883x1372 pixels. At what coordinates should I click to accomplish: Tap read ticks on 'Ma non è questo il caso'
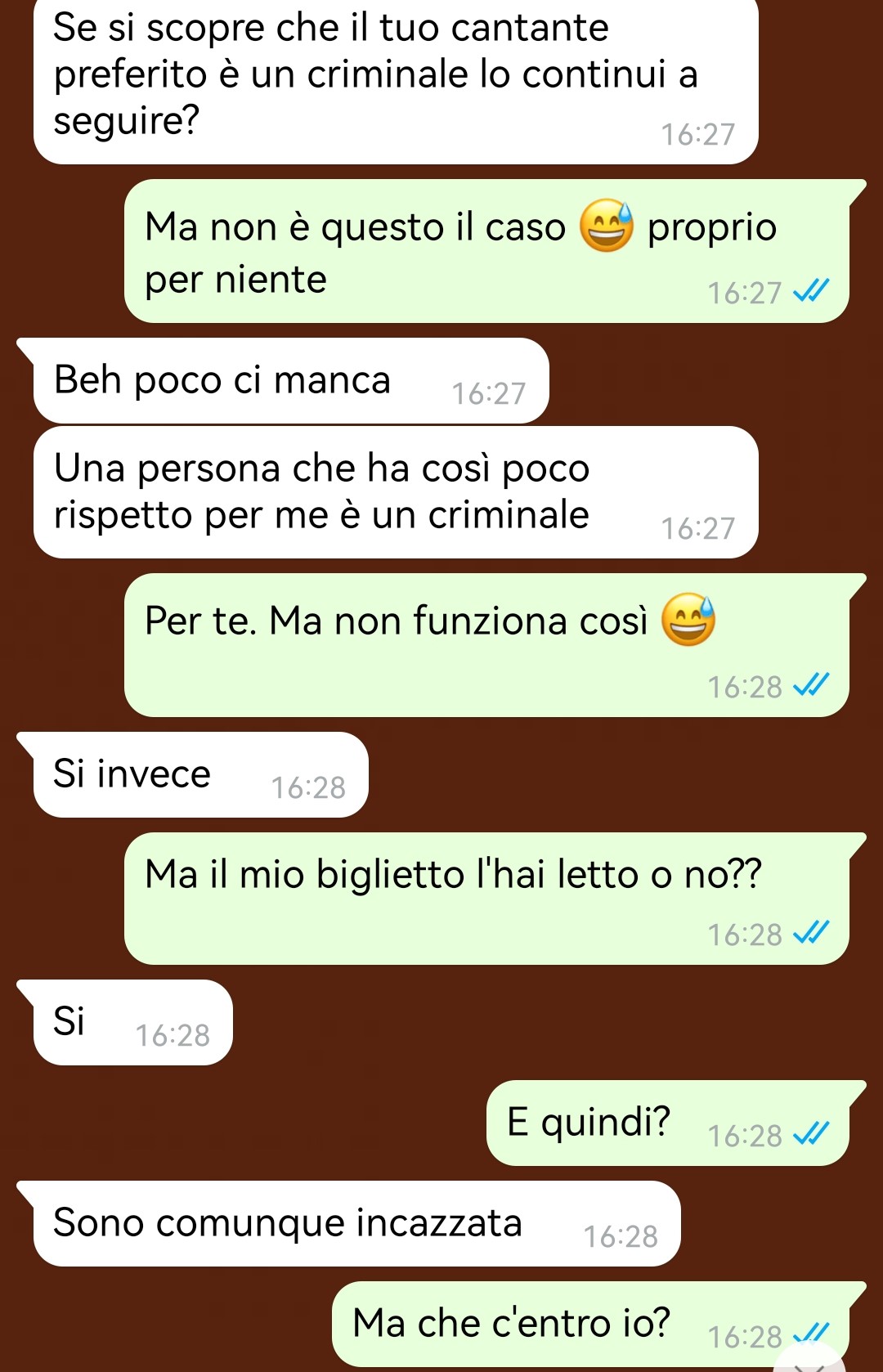(812, 291)
